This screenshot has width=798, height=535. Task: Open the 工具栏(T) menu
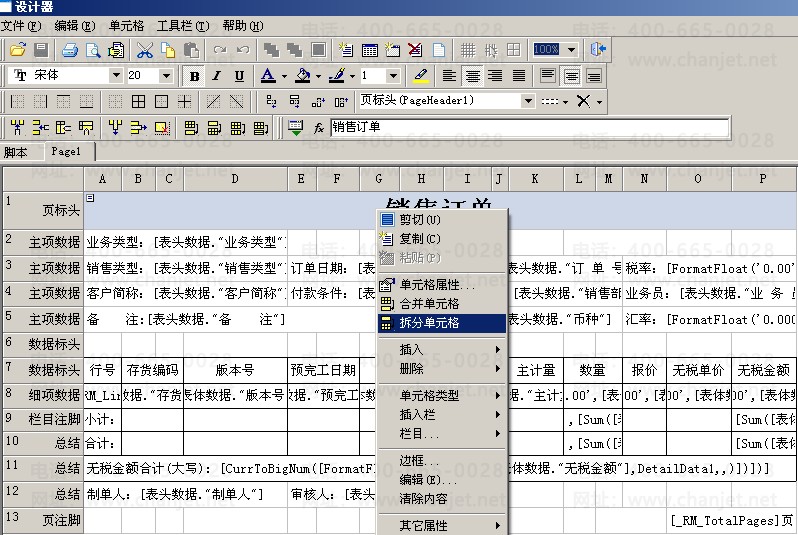[183, 25]
